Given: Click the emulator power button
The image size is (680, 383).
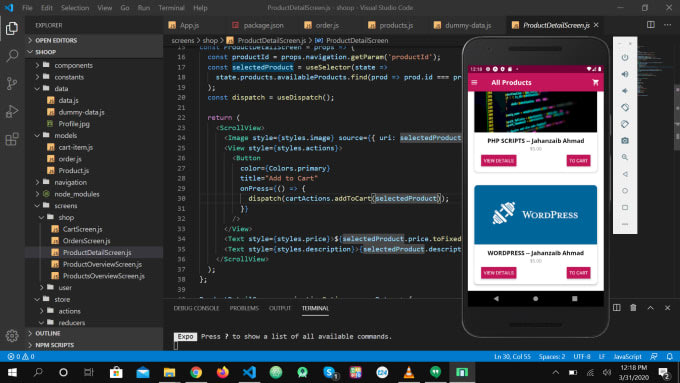Looking at the screenshot, I should [625, 58].
